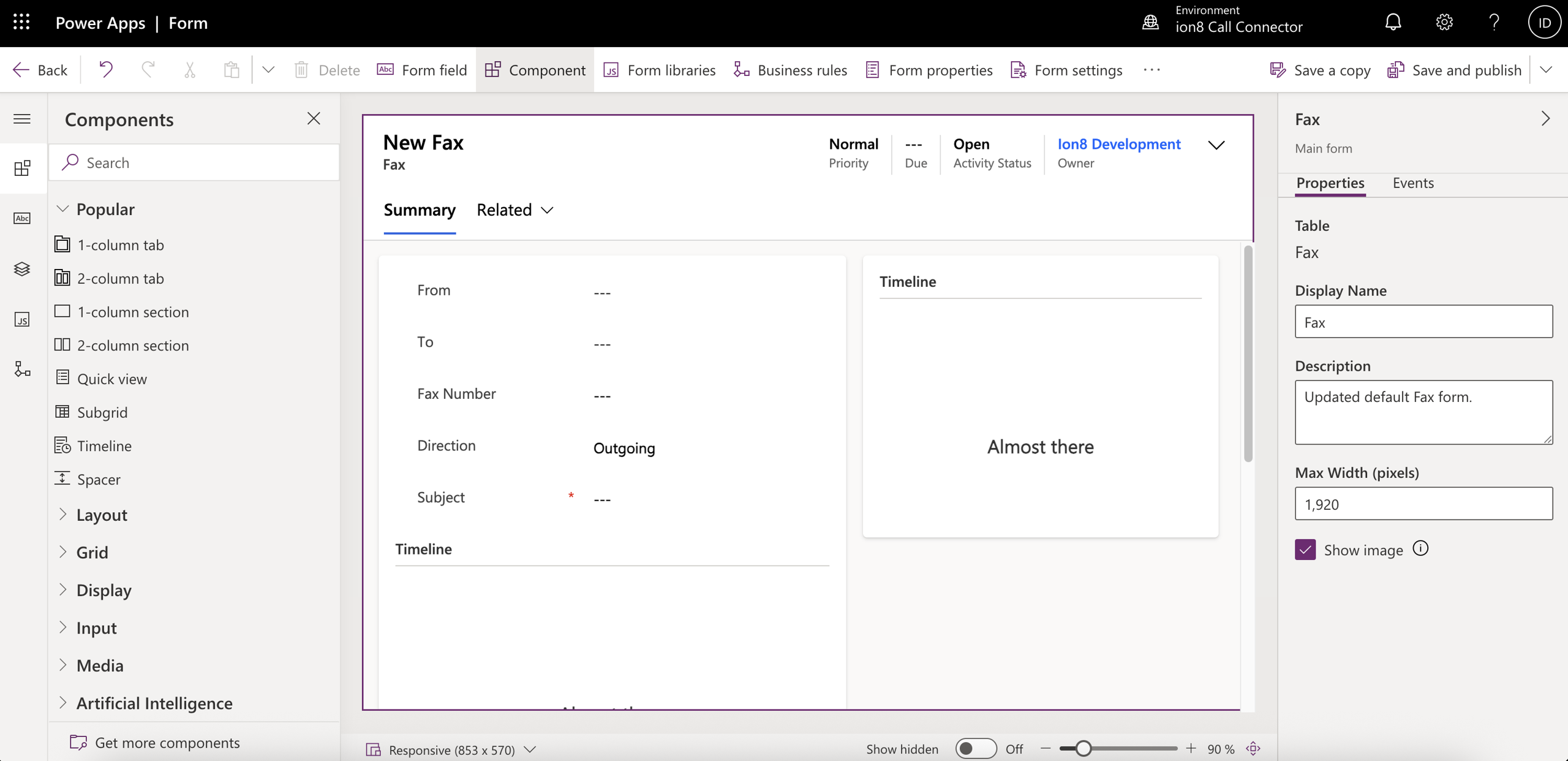Screen dimensions: 1568x761
Task: Click the zoom level slider handle
Action: tap(1083, 748)
